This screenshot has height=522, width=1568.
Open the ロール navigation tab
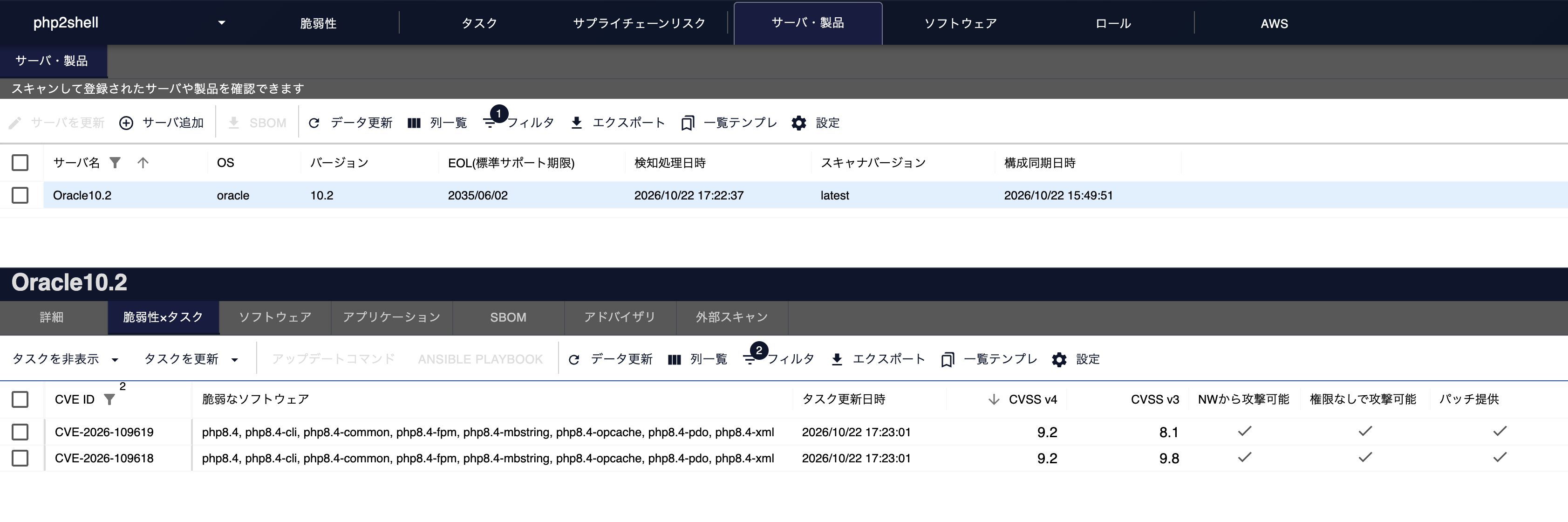coord(1113,23)
